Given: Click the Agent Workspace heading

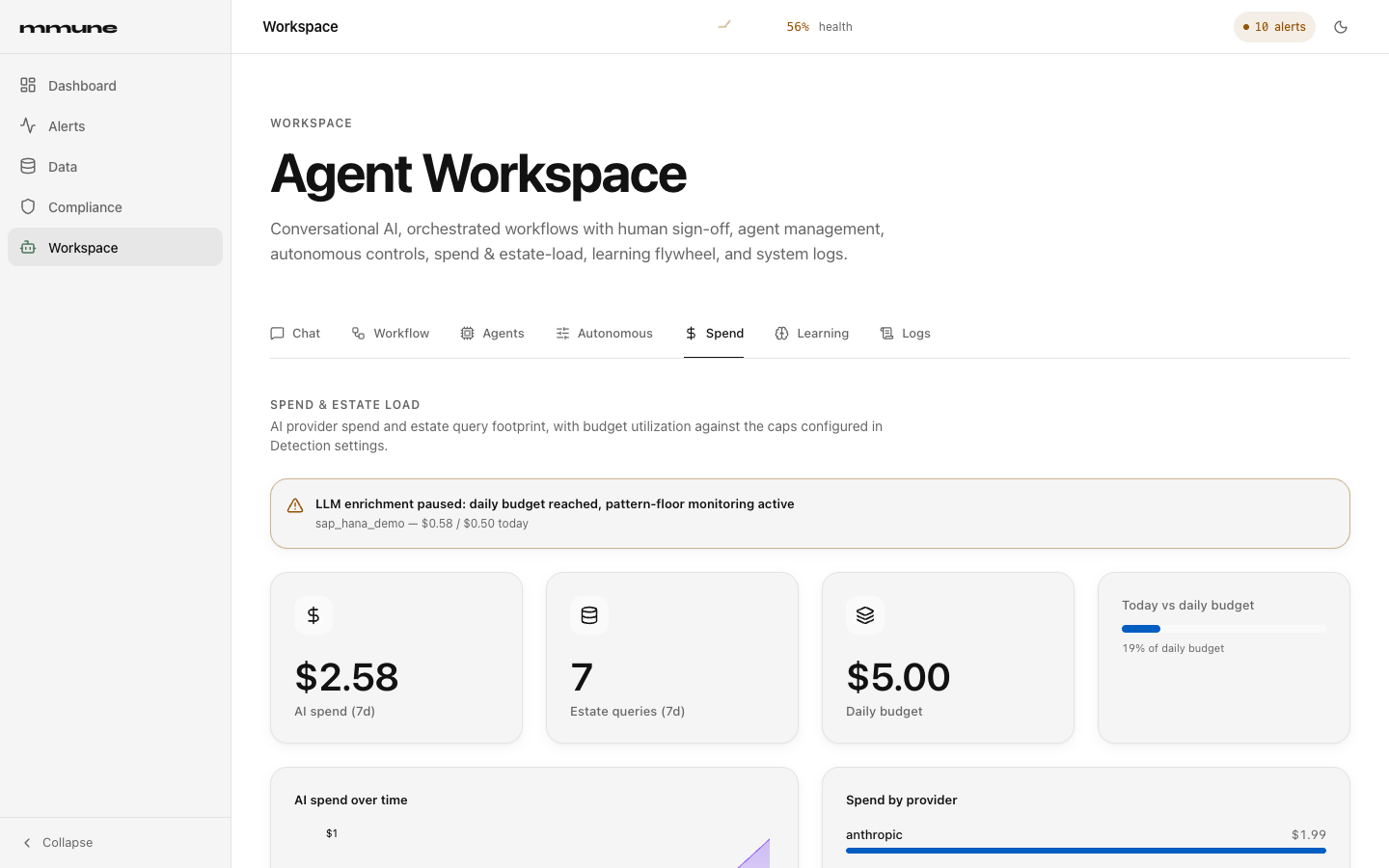Looking at the screenshot, I should click(x=478, y=174).
